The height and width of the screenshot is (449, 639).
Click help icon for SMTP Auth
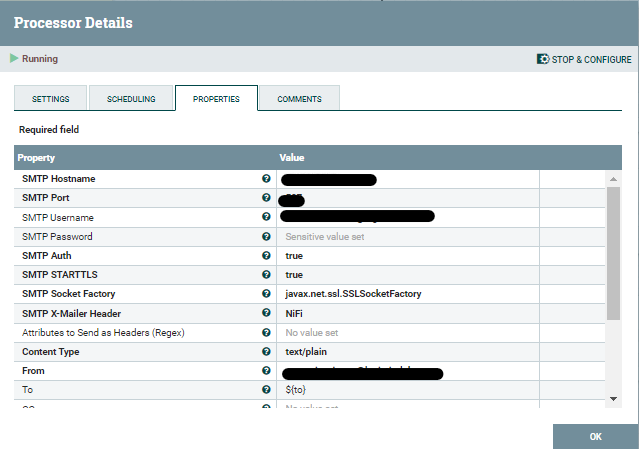tap(266, 255)
